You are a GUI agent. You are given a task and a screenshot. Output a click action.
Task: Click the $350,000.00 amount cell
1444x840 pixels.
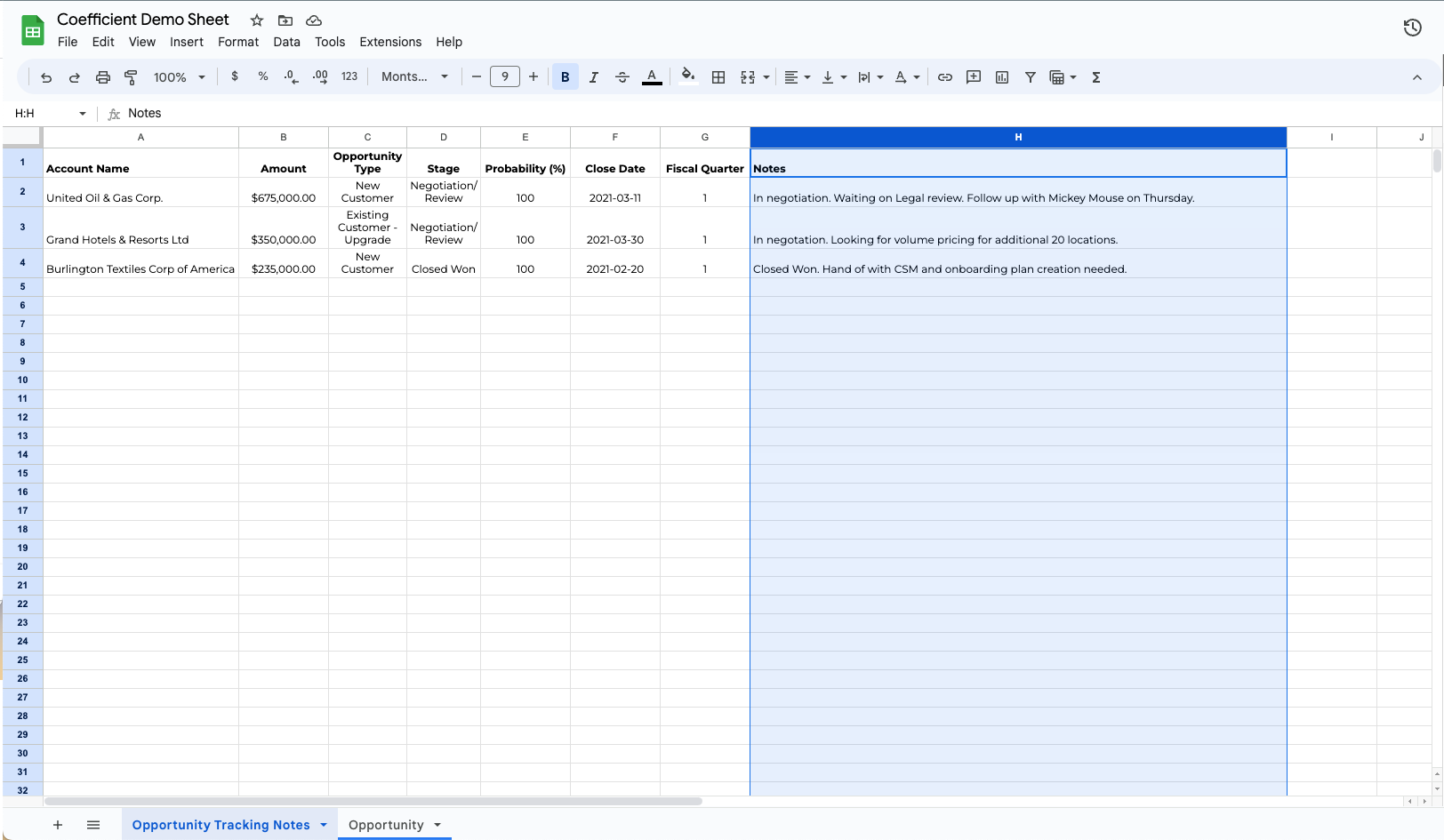pos(284,228)
